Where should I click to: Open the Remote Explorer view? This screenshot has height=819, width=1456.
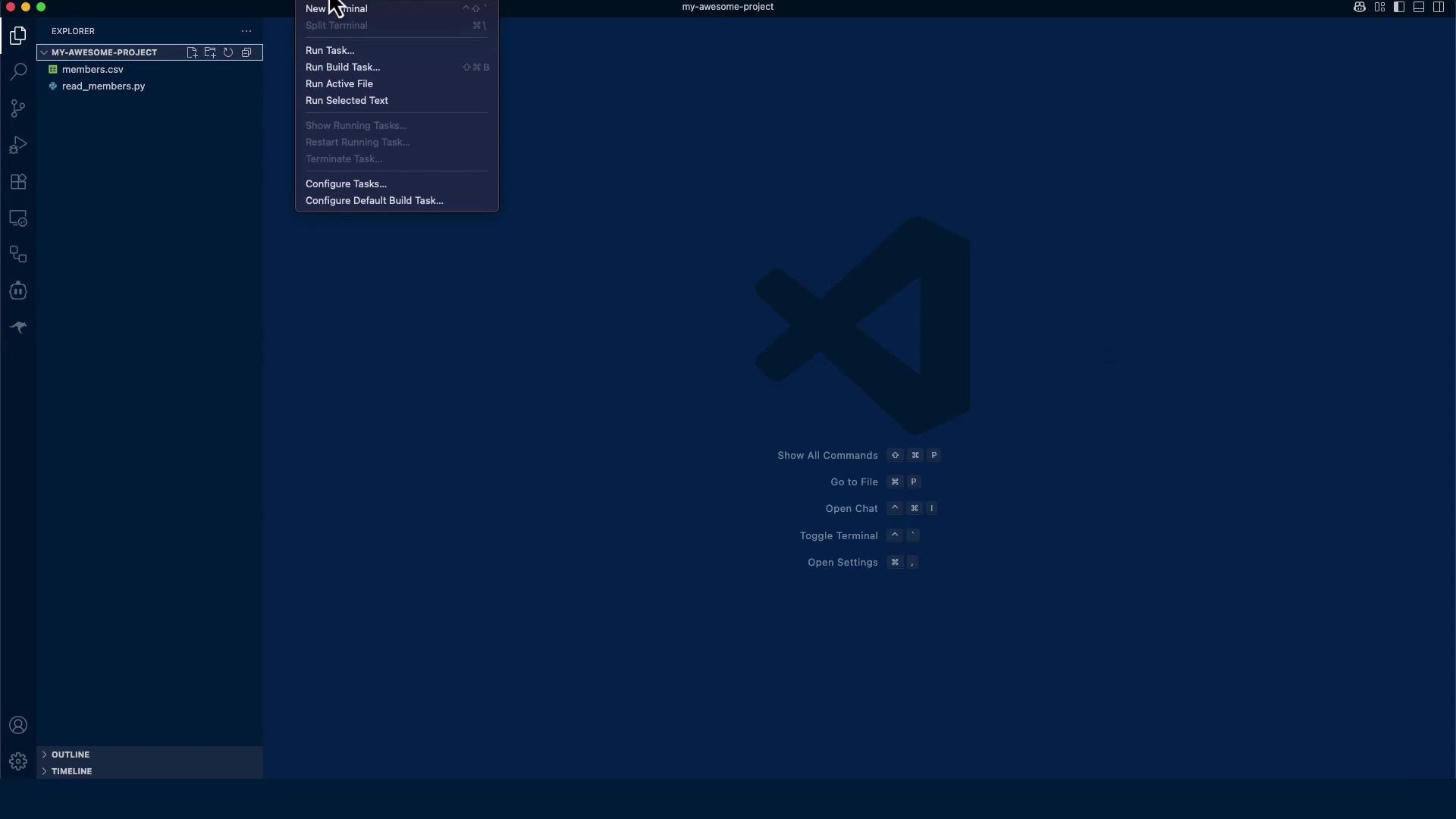[x=18, y=218]
